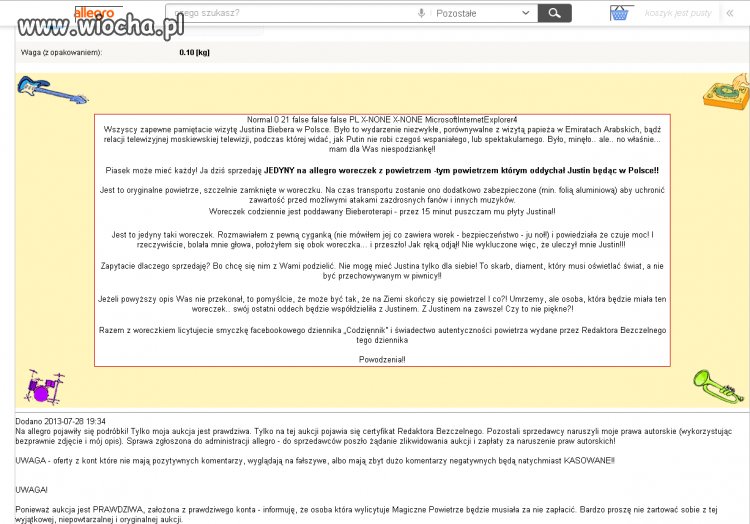
Task: Click the 'Woreczek codziennie jest poddawany Bieberoterapi' line
Action: 382,211
